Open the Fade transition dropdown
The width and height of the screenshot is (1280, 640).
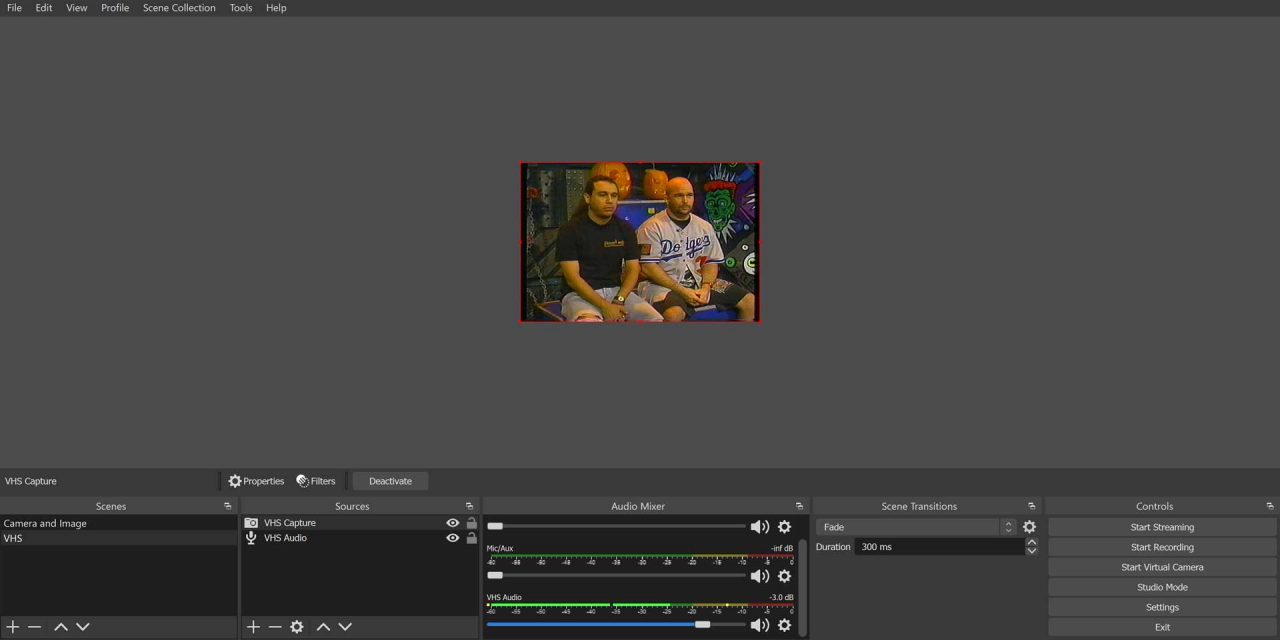pos(915,527)
